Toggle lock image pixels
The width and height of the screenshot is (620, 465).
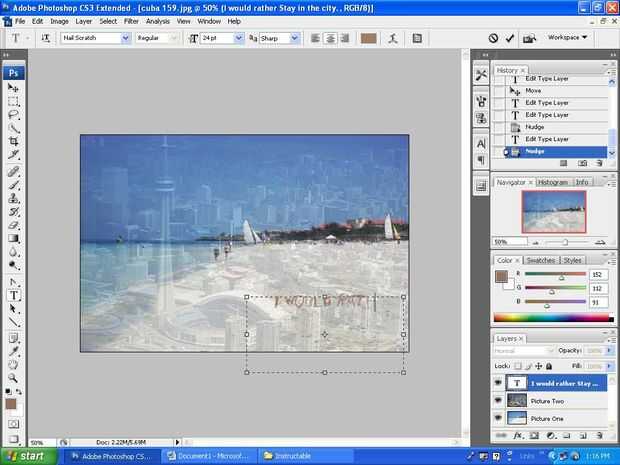point(528,366)
